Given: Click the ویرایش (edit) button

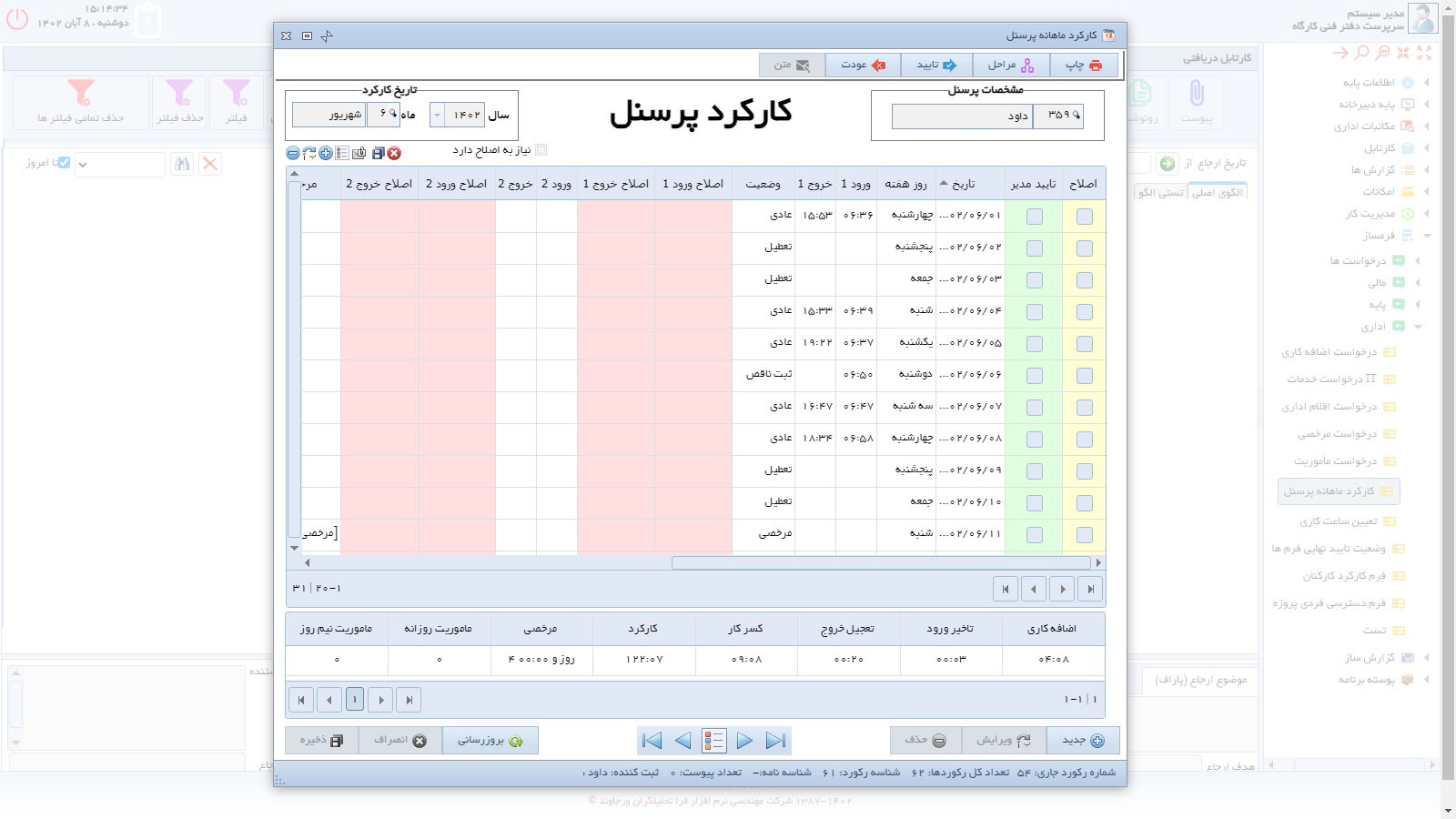Looking at the screenshot, I should [x=1004, y=740].
